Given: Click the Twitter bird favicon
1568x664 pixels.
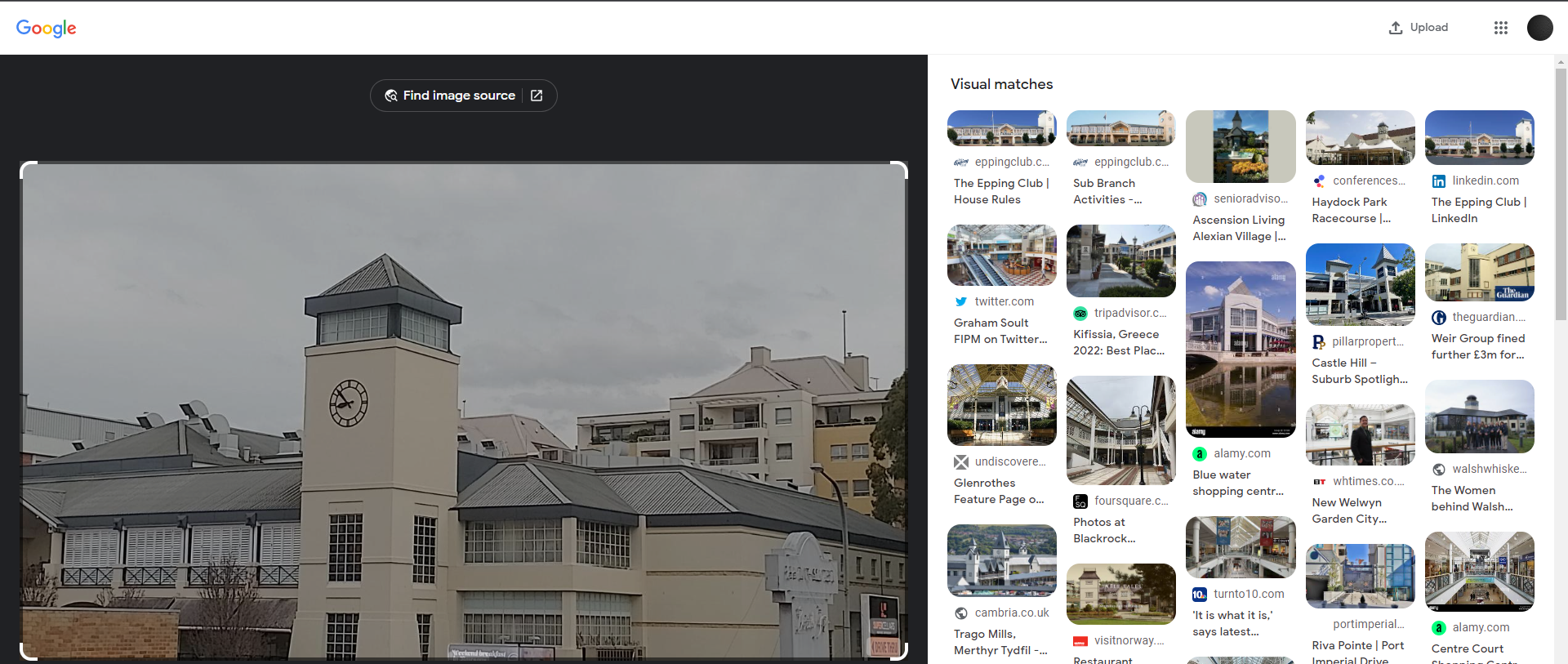Looking at the screenshot, I should [x=961, y=301].
